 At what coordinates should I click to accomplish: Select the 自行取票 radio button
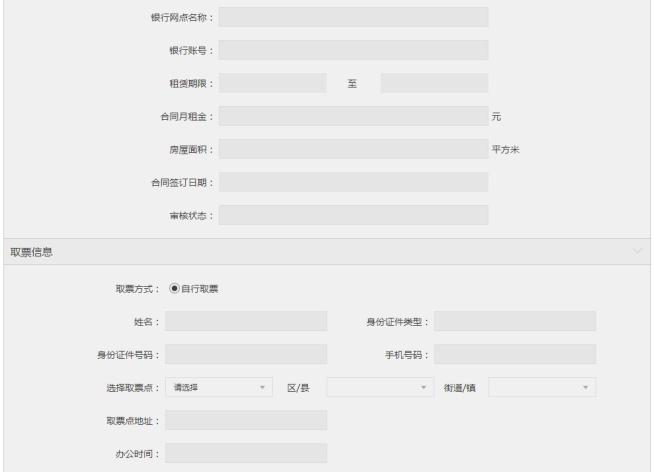pos(174,288)
